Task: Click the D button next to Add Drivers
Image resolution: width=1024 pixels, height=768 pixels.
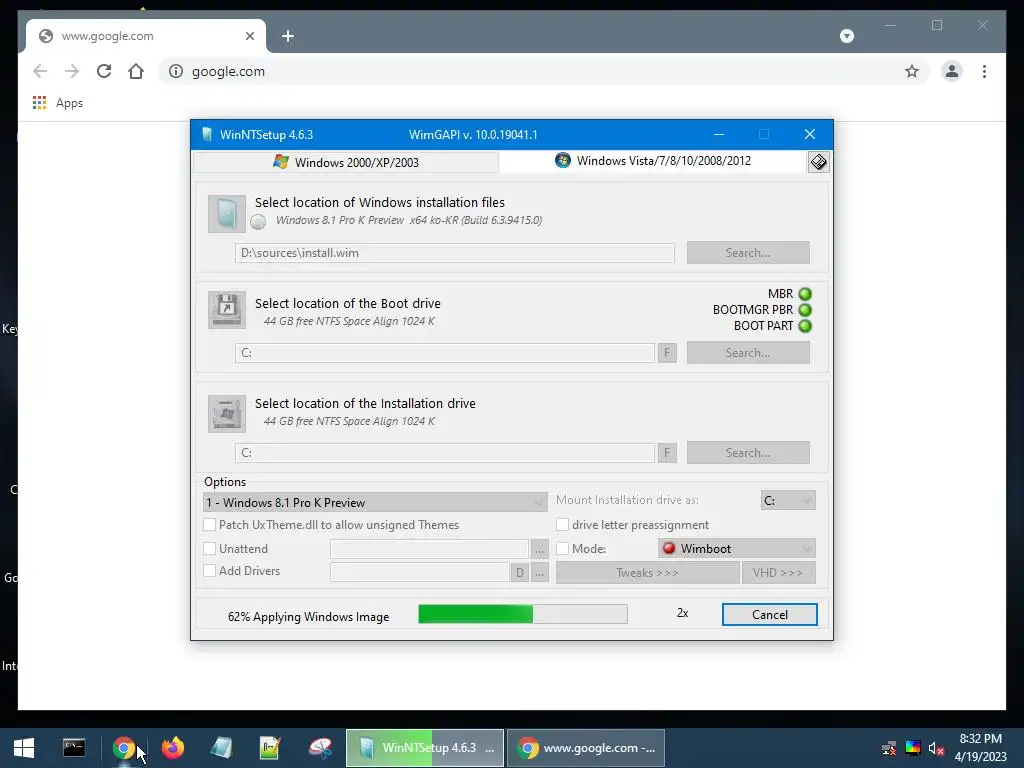Action: tap(519, 573)
